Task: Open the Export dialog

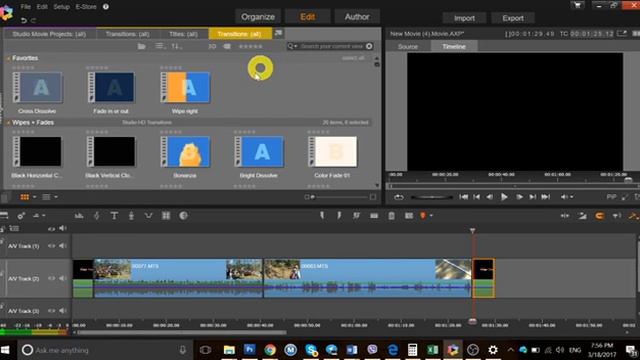Action: (513, 18)
